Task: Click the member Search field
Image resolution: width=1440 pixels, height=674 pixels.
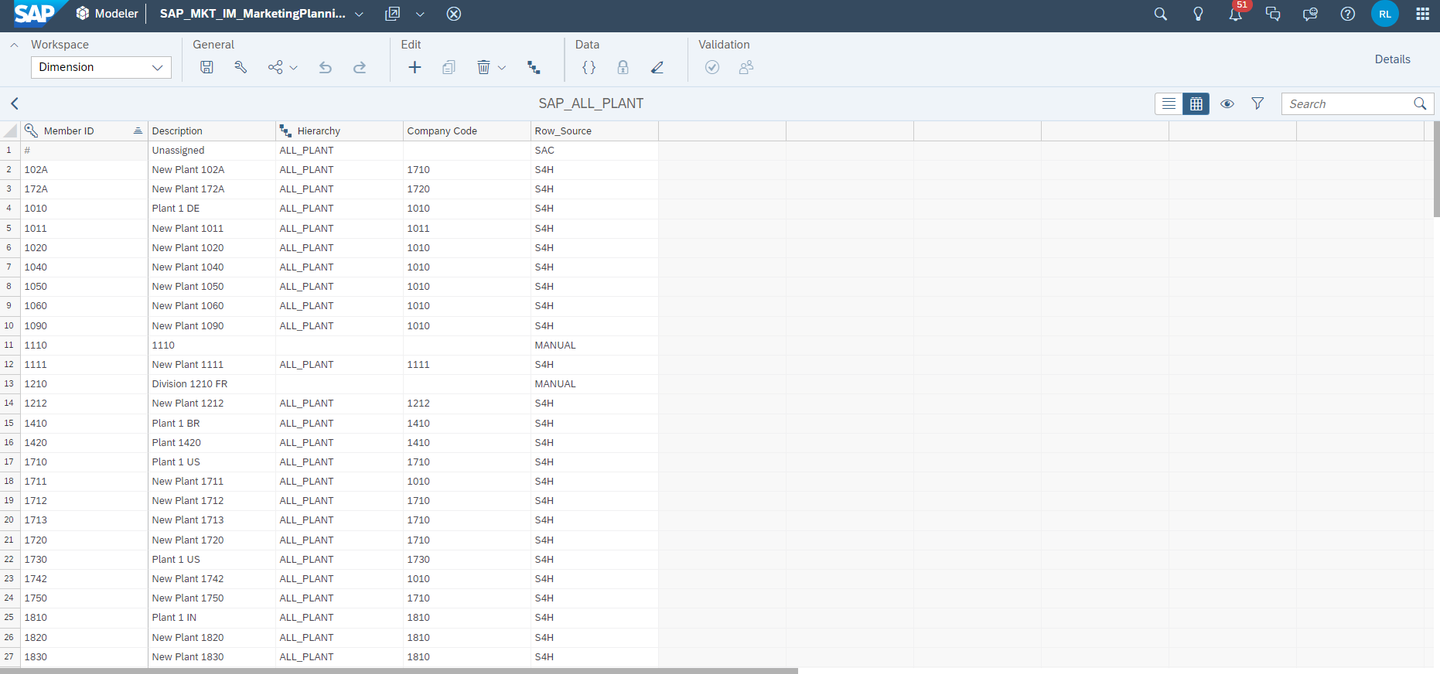Action: [x=1347, y=104]
